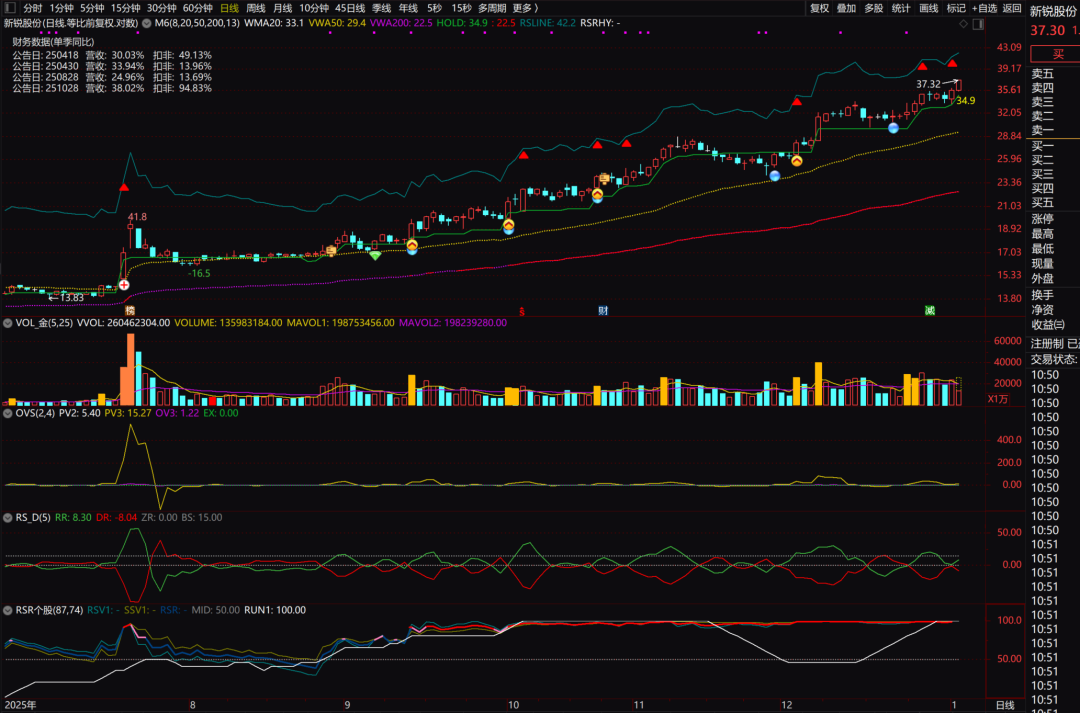This screenshot has width=1080, height=713.
Task: Switch to 月线 monthly chart
Action: [282, 8]
